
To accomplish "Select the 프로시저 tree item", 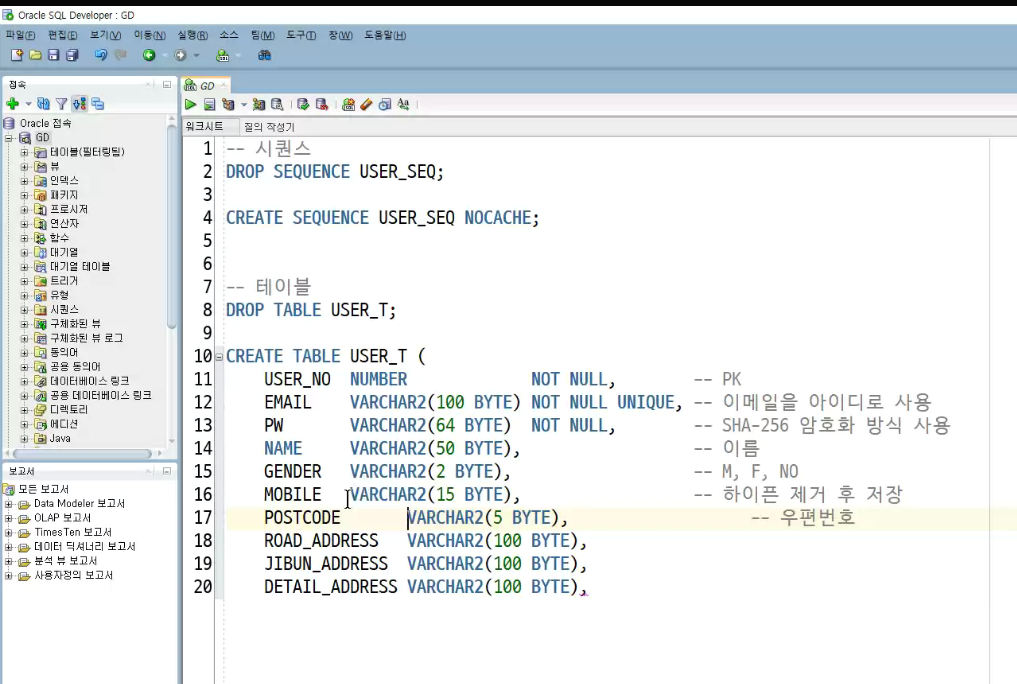I will [69, 209].
